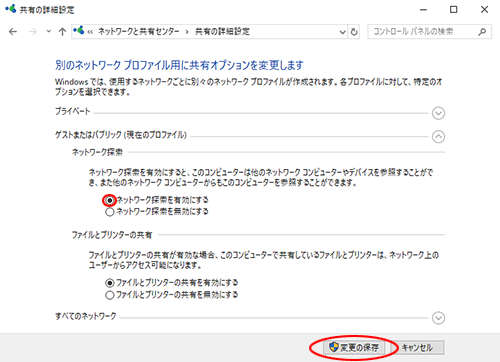Click the window title bar network icon
The height and width of the screenshot is (362, 500).
pyautogui.click(x=10, y=9)
